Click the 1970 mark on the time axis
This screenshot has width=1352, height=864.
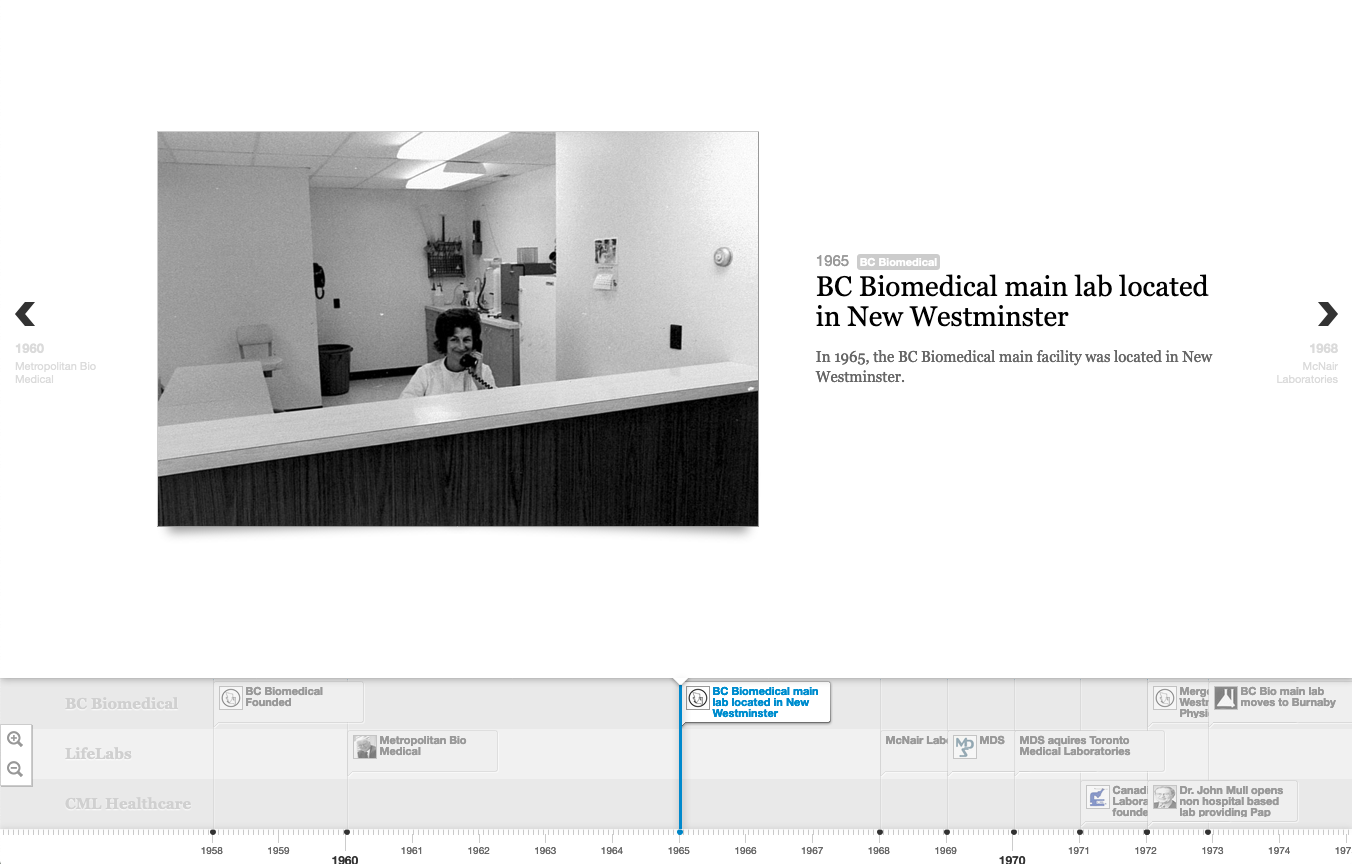(x=1012, y=858)
